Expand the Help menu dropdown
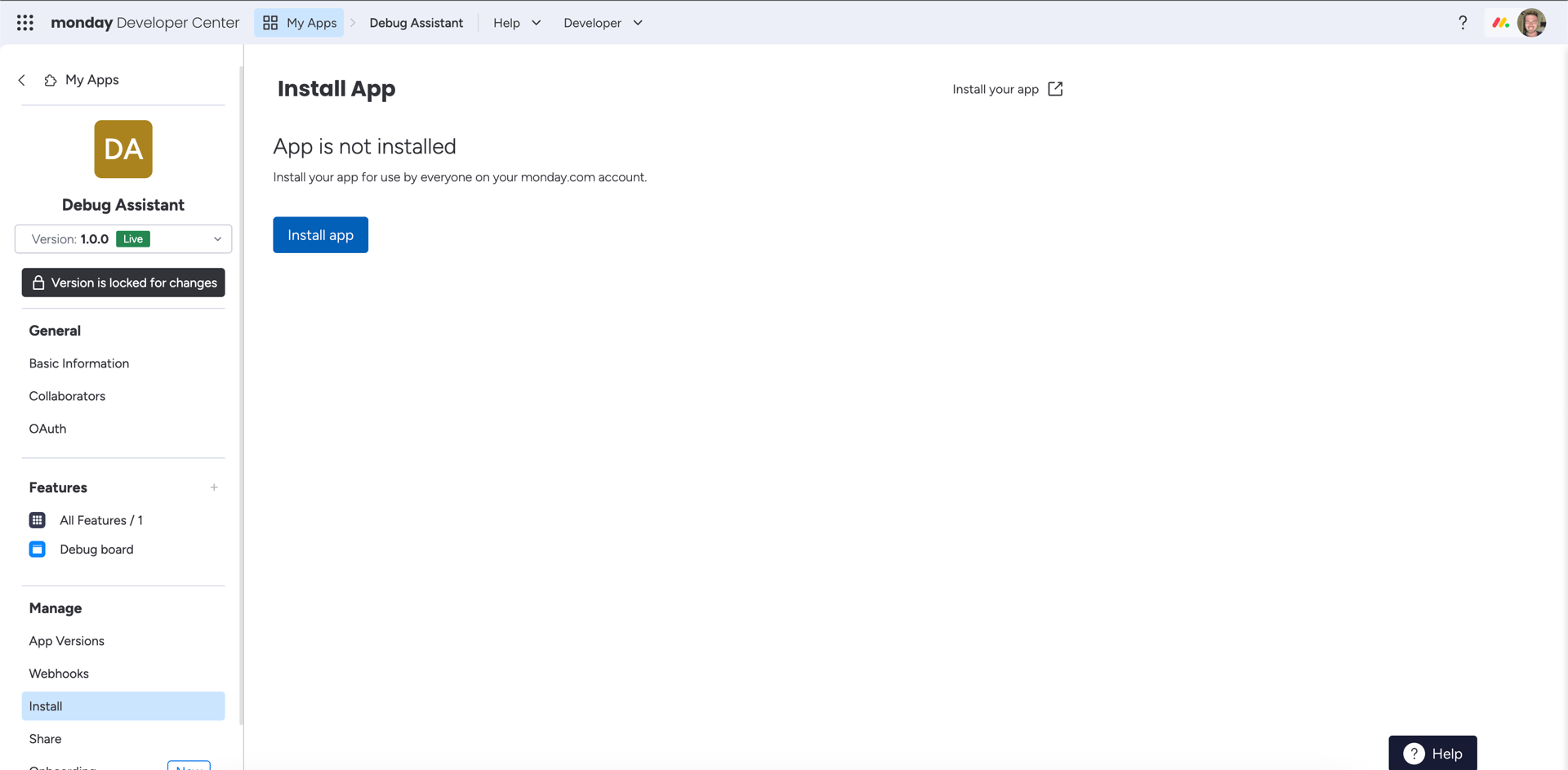Viewport: 1568px width, 770px height. (x=517, y=23)
